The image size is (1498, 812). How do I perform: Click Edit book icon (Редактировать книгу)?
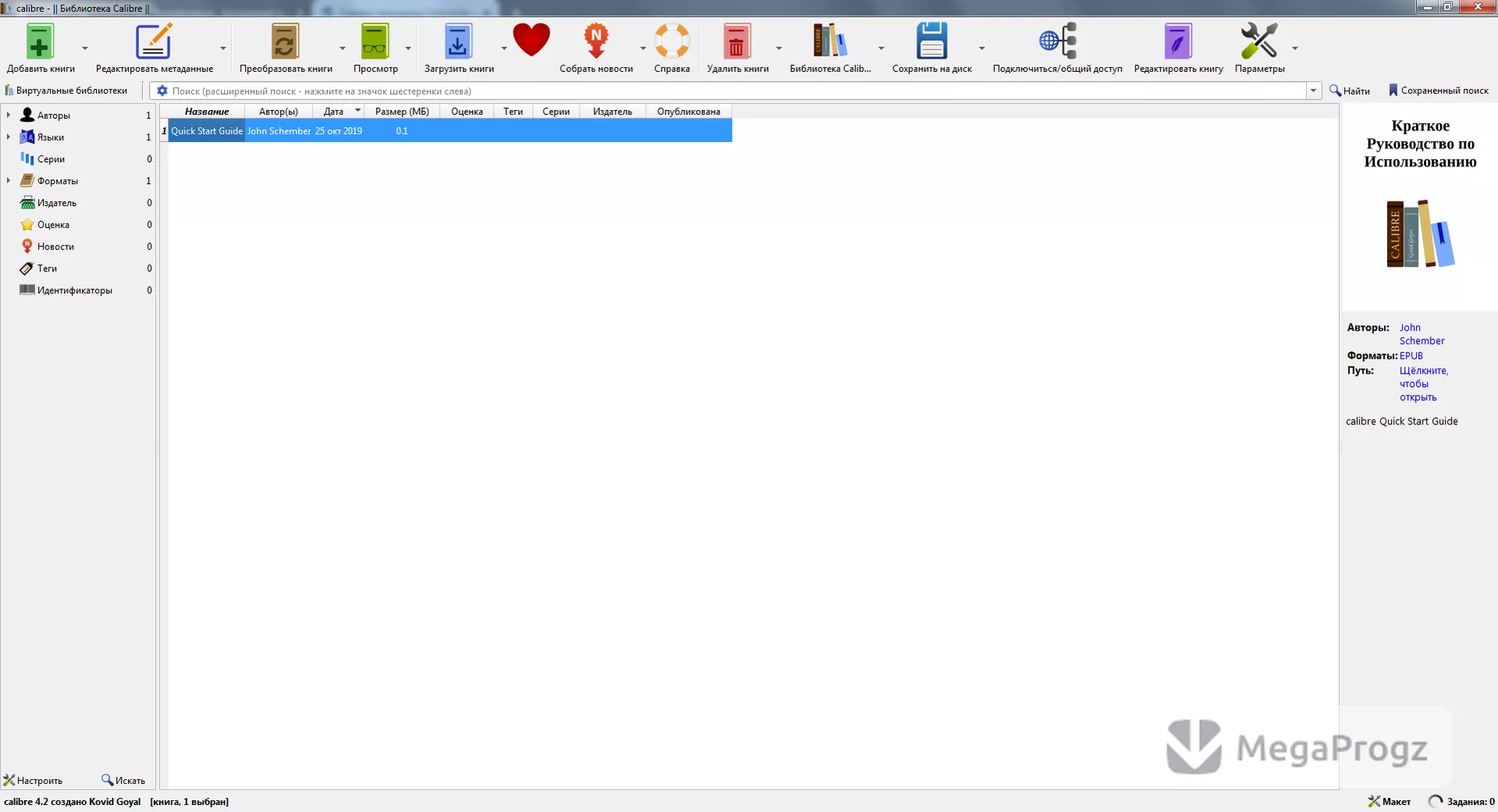pyautogui.click(x=1178, y=42)
